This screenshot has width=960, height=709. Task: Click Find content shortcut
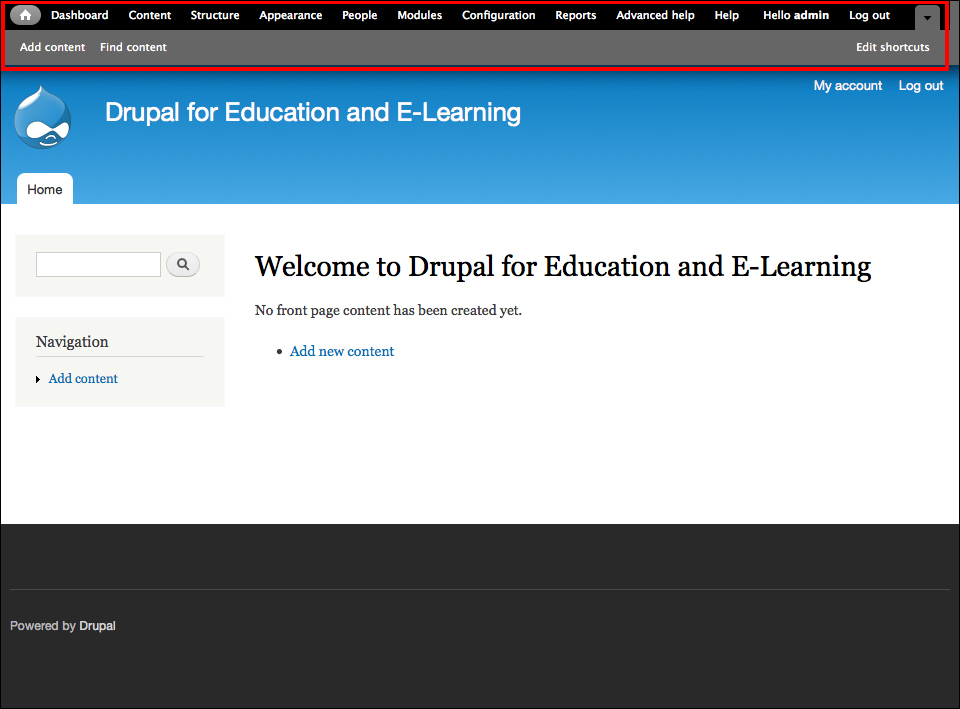(x=133, y=47)
